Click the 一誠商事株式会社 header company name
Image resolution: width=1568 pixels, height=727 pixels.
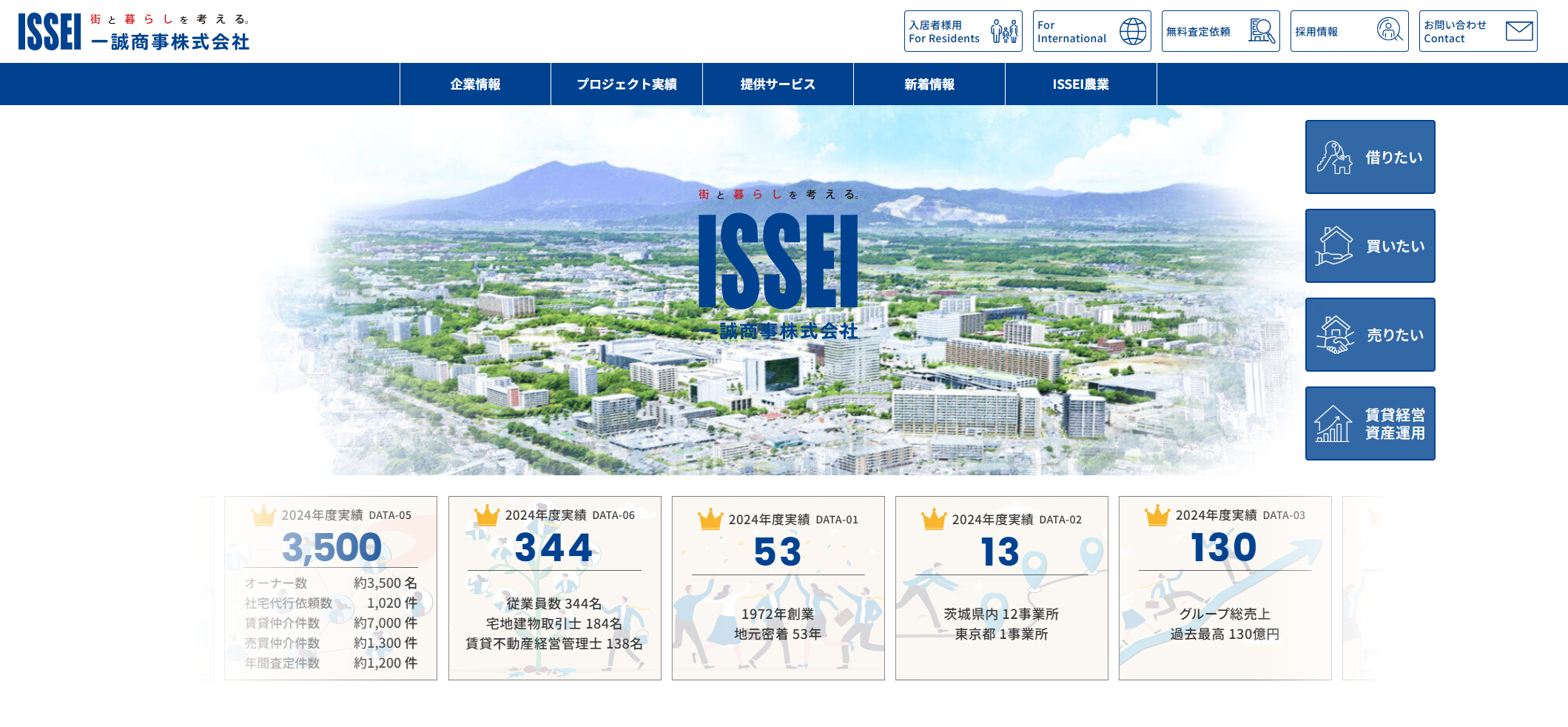[x=170, y=41]
